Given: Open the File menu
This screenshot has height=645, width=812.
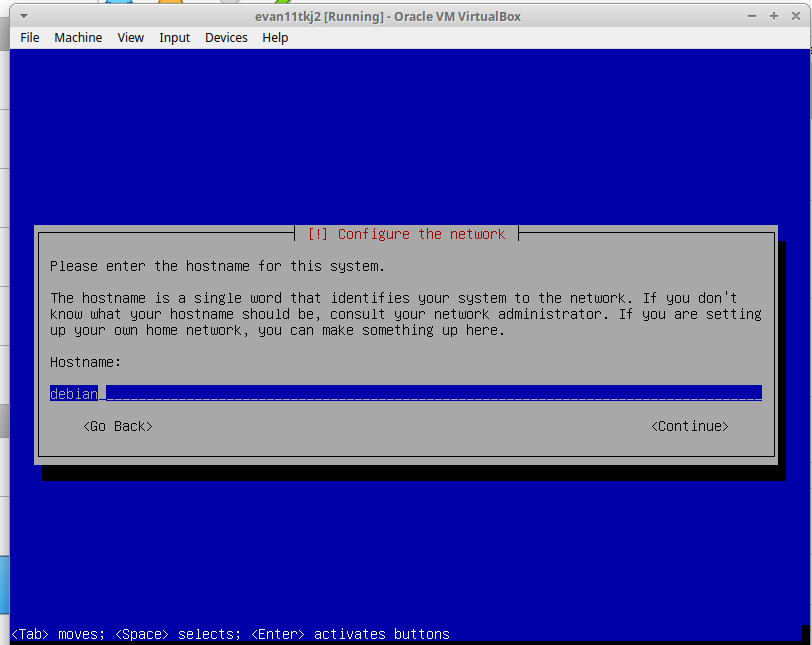Looking at the screenshot, I should click(x=30, y=38).
